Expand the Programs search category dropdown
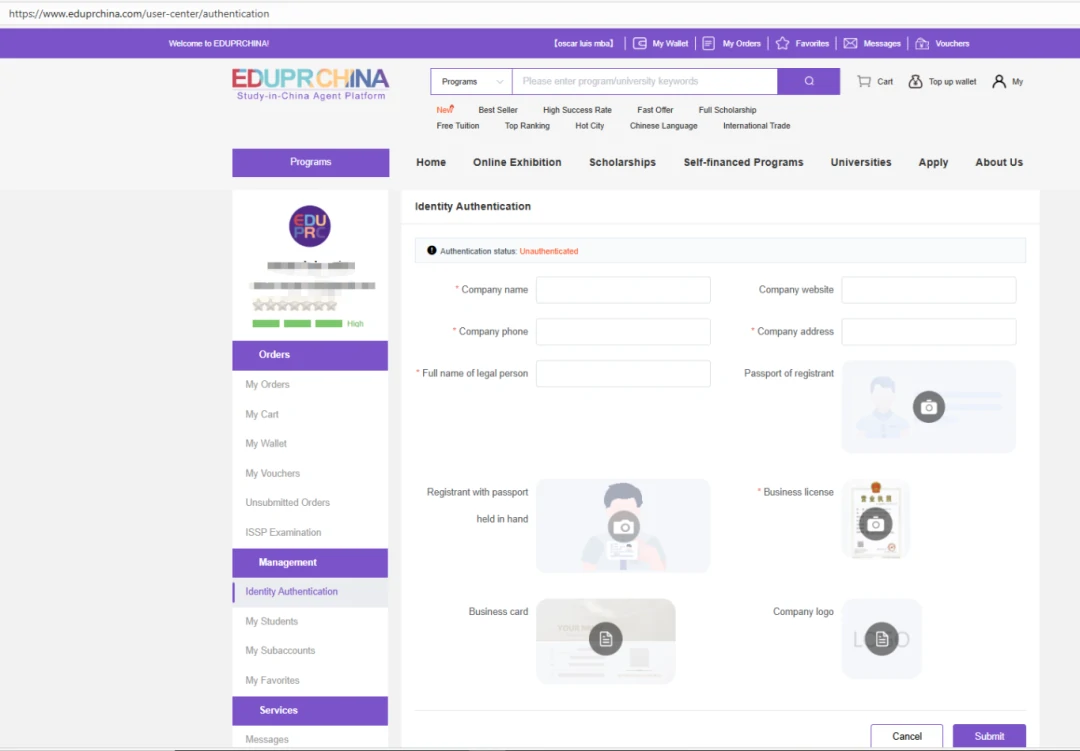 point(471,82)
